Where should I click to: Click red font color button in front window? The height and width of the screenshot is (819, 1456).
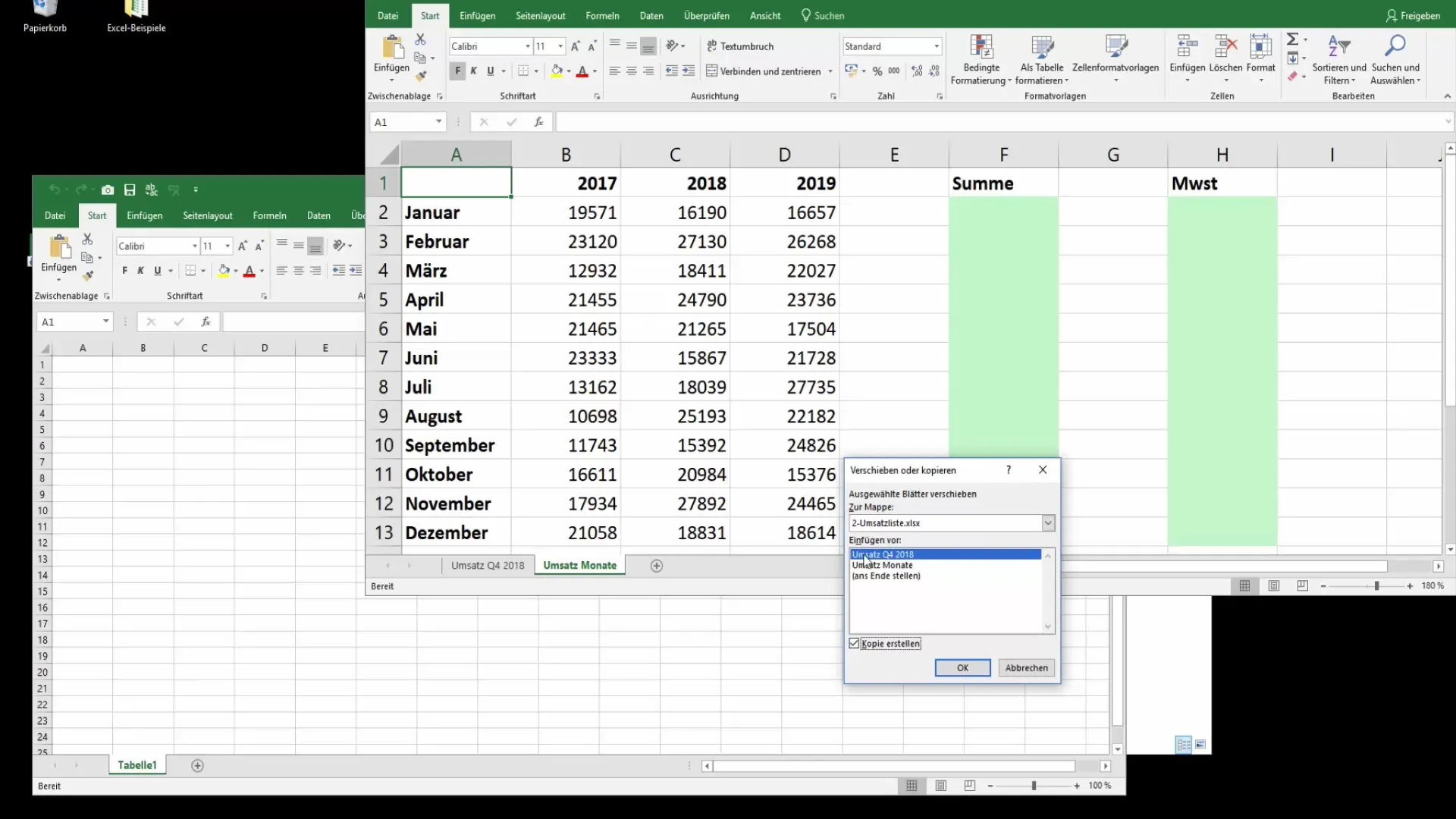tap(582, 71)
